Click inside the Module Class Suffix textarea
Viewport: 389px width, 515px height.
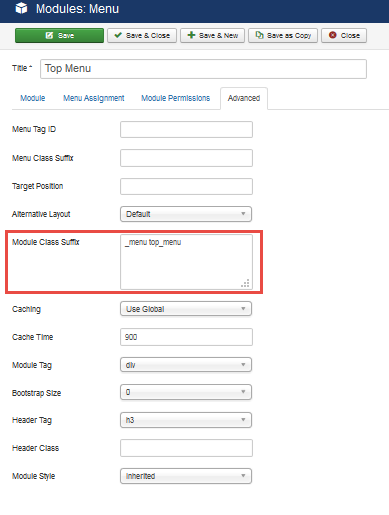coord(186,262)
